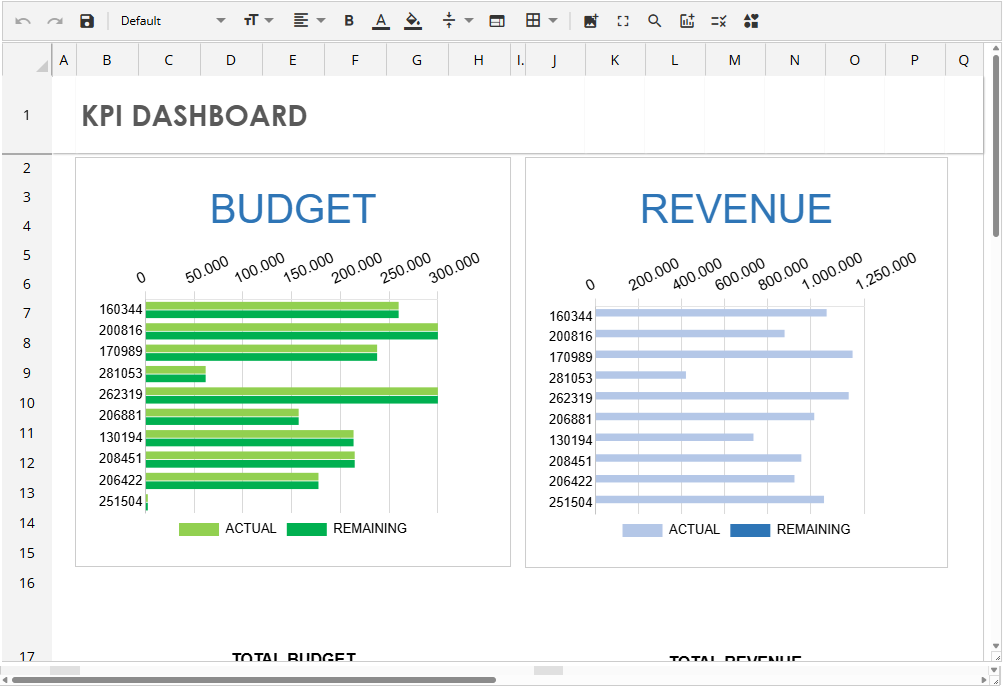The image size is (1005, 686).
Task: Click the fill color bucket icon
Action: [412, 21]
